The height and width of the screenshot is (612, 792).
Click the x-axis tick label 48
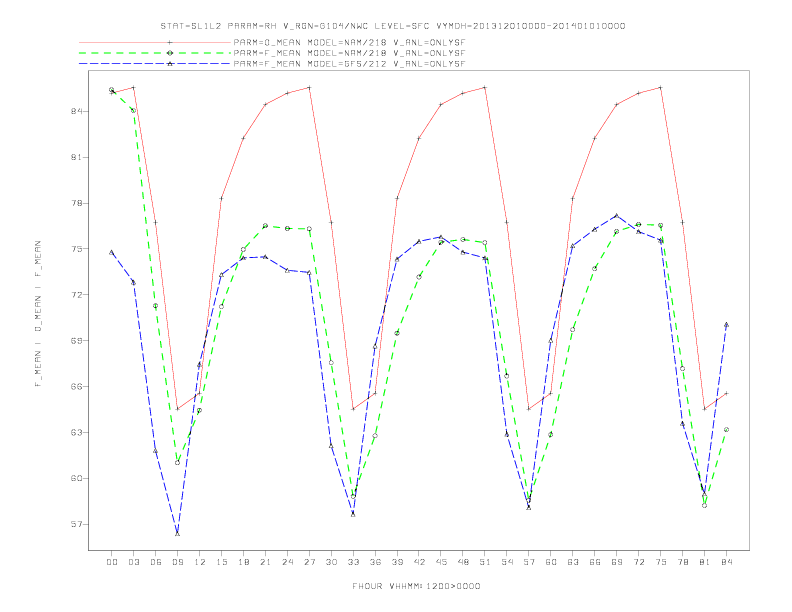tap(463, 562)
